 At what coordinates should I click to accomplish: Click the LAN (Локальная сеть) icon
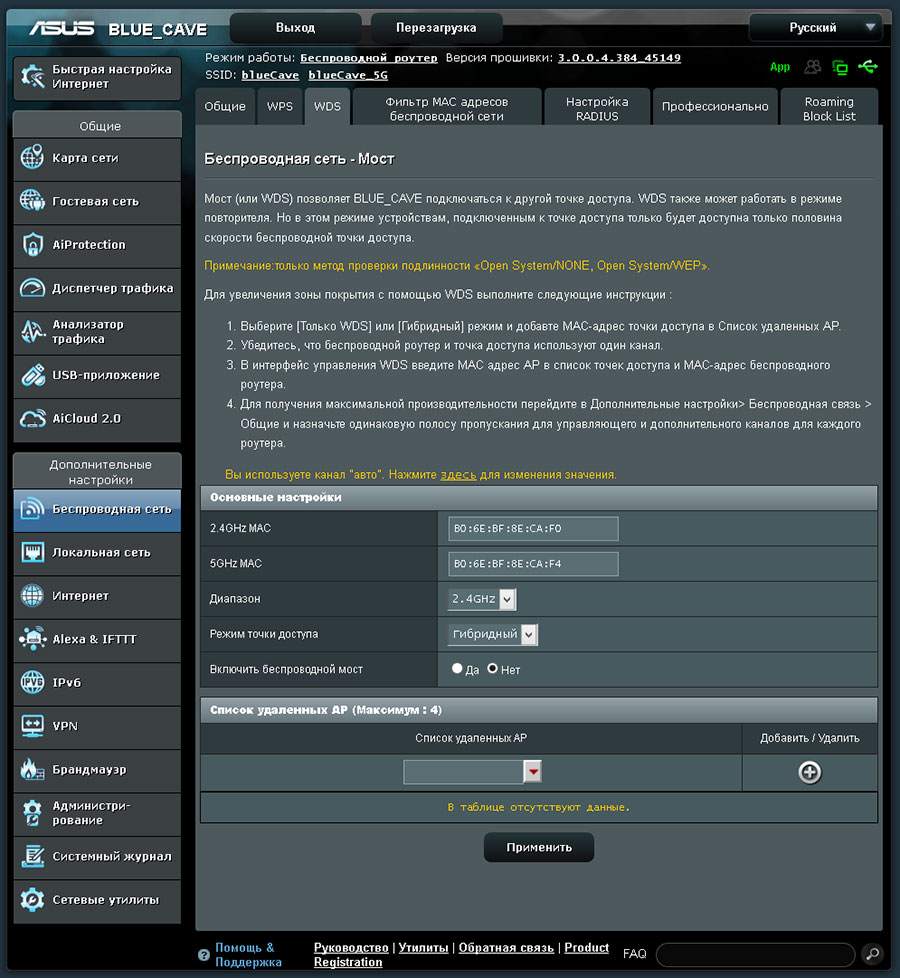click(32, 552)
